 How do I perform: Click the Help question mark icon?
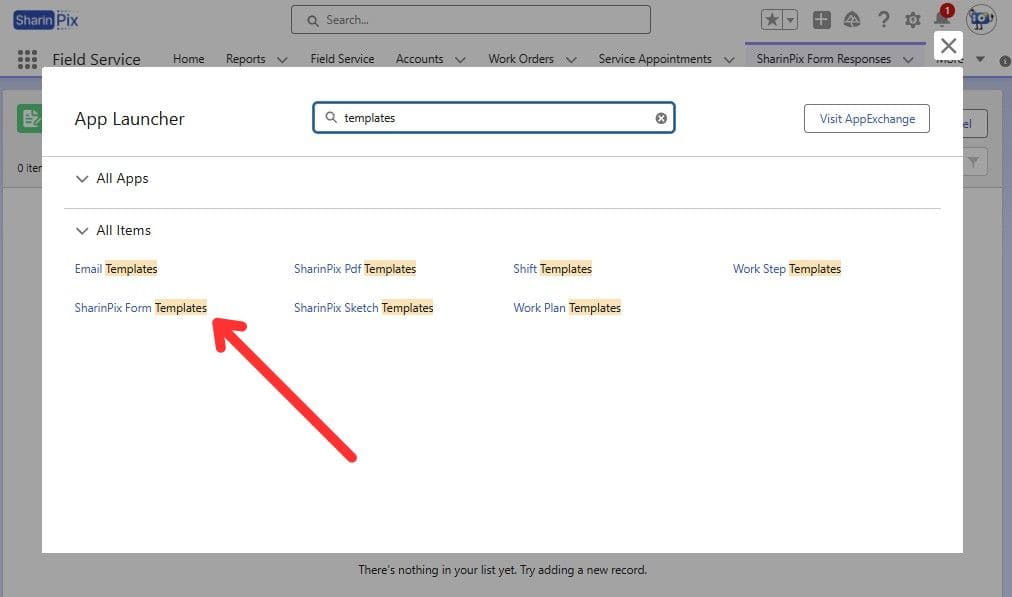(x=884, y=19)
